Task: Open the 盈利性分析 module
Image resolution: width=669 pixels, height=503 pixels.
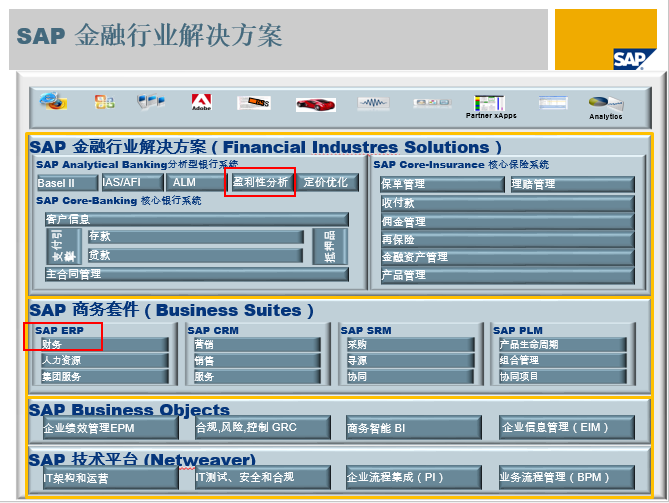Action: click(x=261, y=182)
